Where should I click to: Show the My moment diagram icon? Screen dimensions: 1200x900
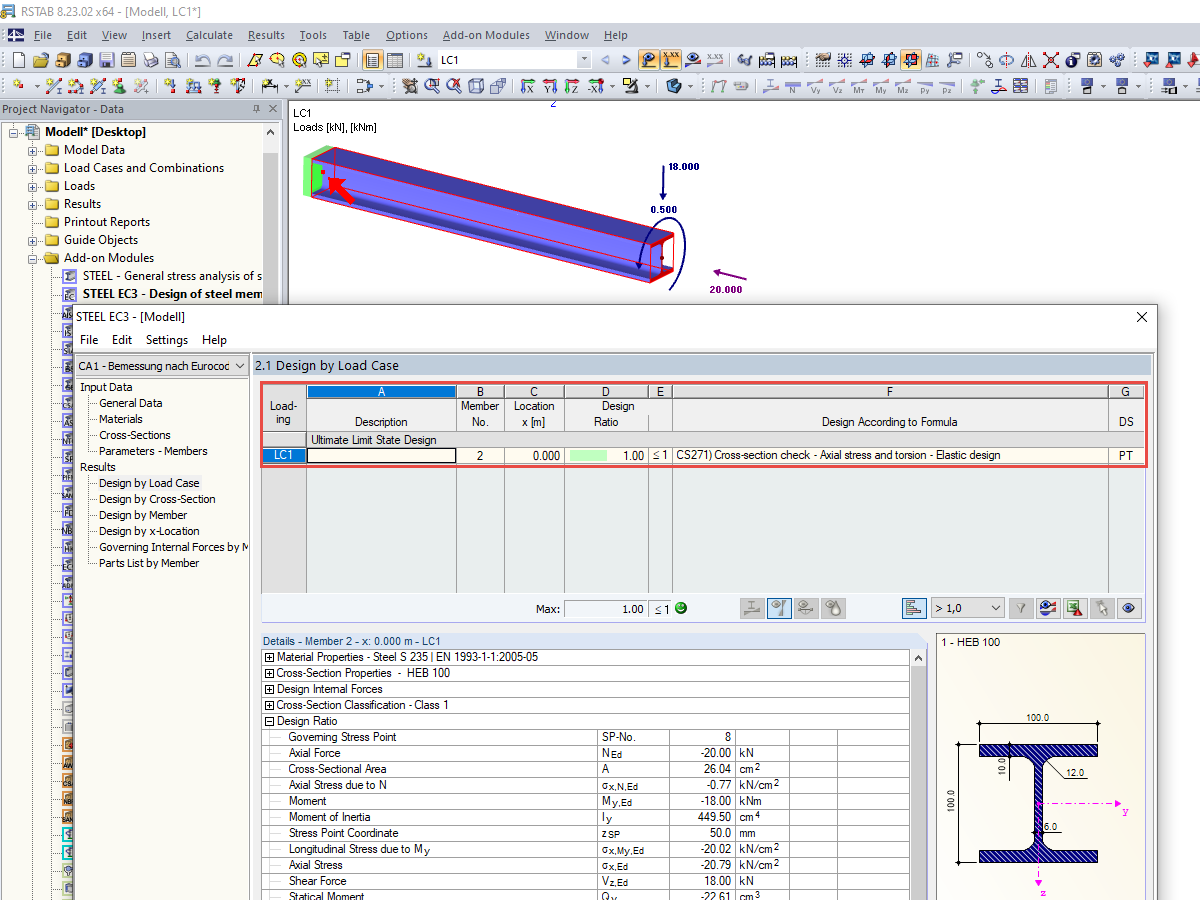[880, 85]
